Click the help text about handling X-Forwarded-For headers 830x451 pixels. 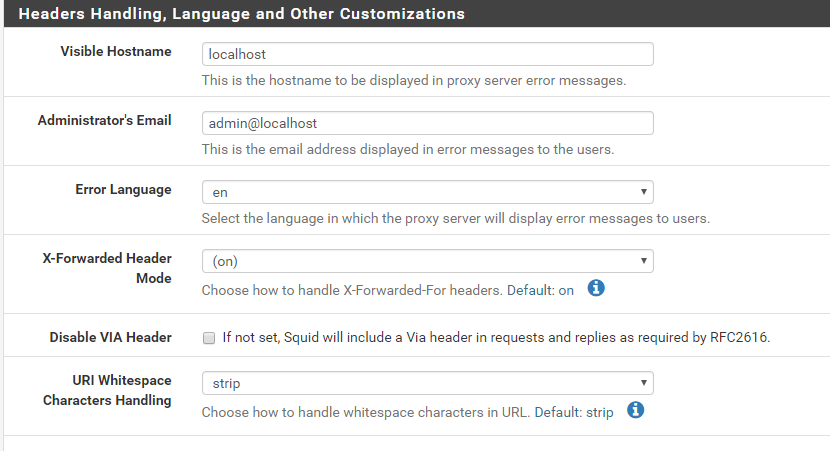(388, 290)
